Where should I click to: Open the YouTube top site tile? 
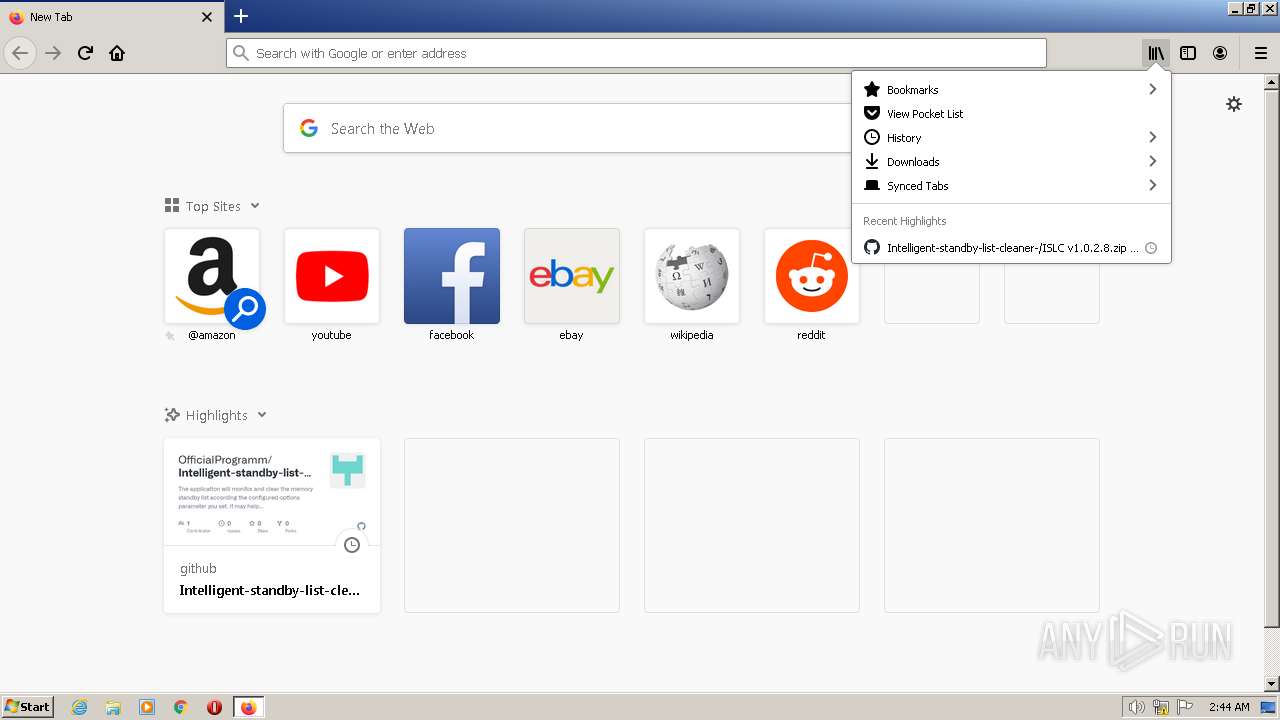(332, 276)
